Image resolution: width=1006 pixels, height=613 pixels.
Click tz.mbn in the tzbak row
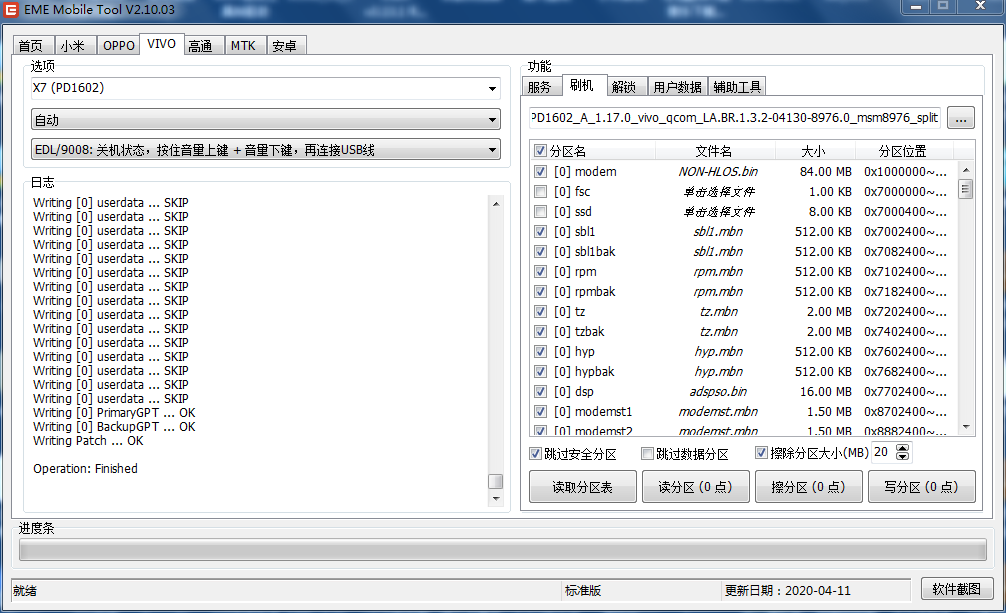[719, 331]
